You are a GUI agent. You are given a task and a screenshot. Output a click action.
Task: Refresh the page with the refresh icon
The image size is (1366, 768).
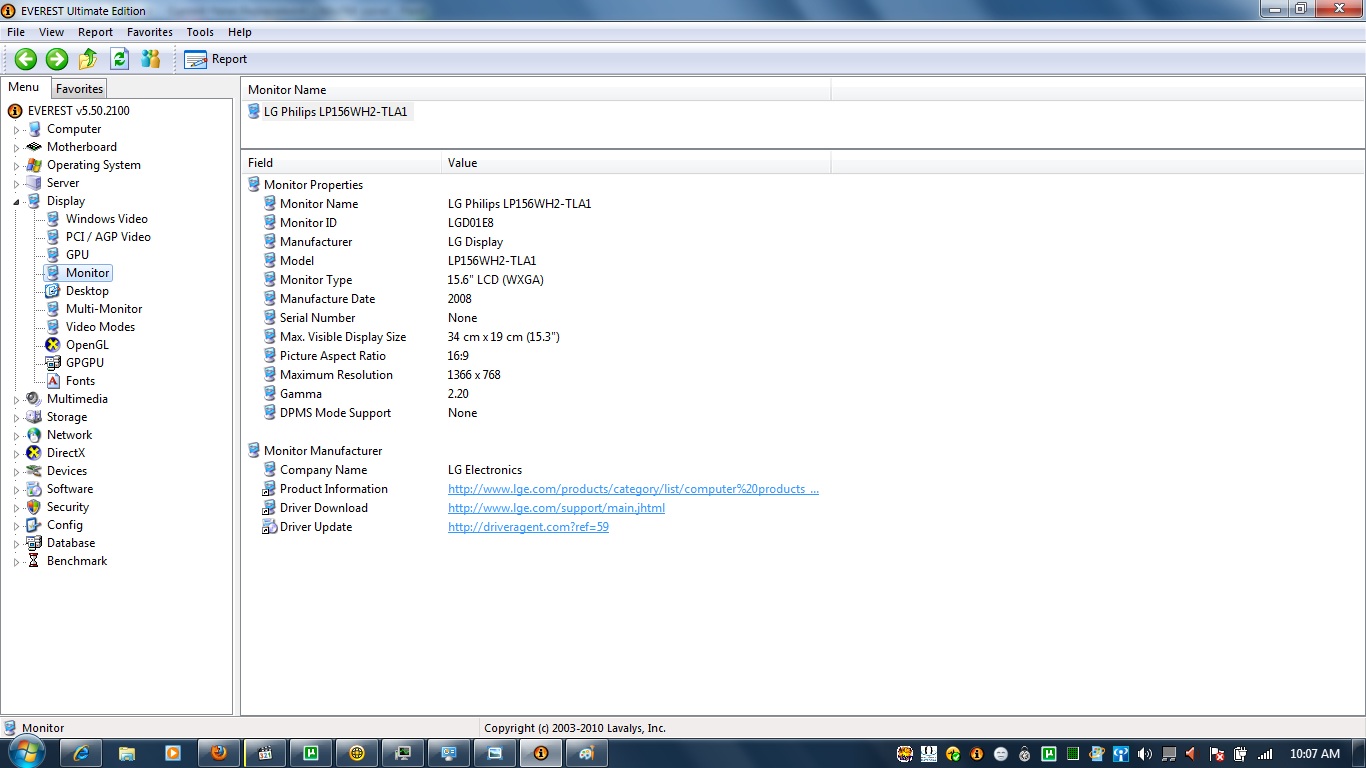[x=119, y=59]
